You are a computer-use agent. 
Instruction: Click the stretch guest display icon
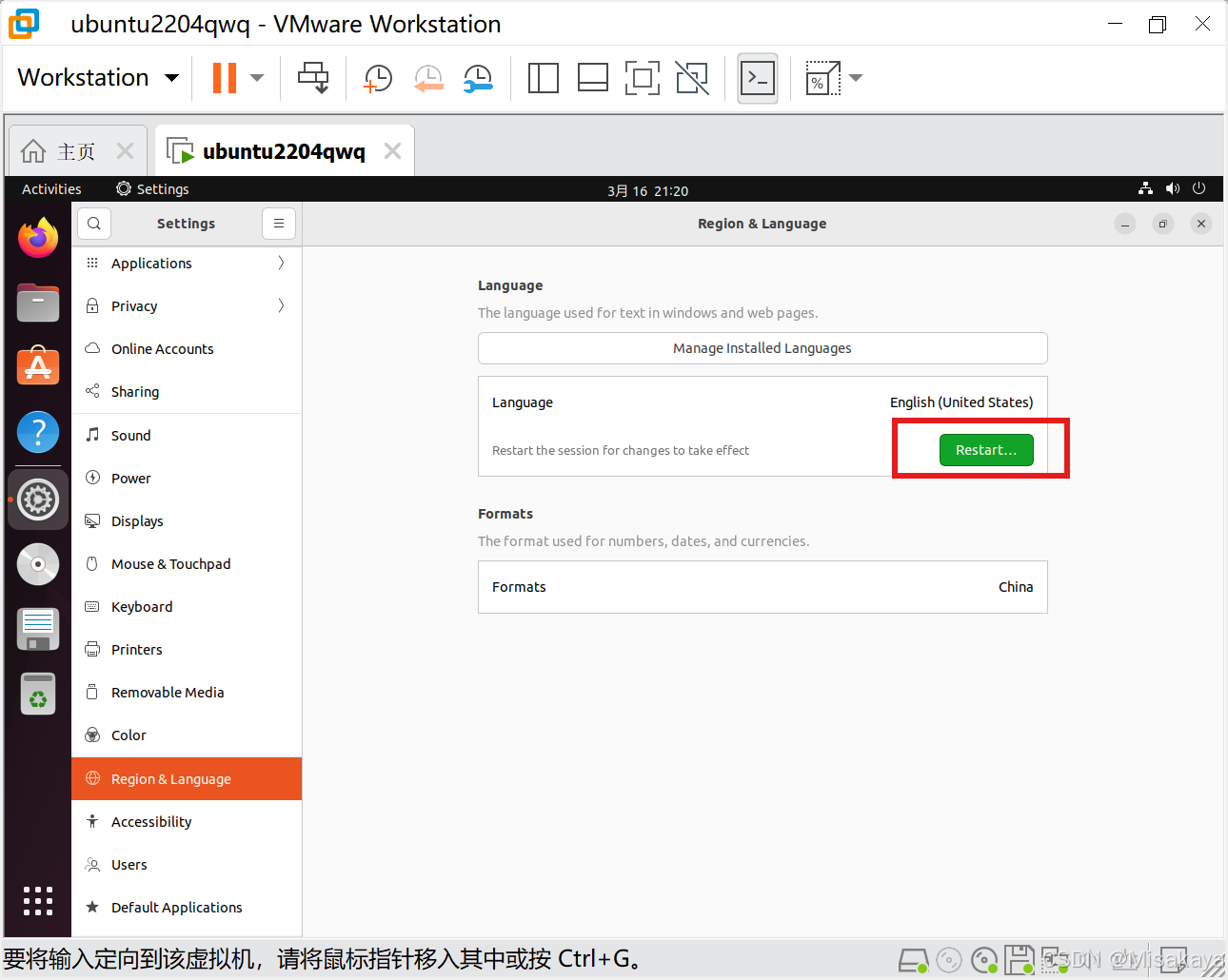(x=822, y=78)
